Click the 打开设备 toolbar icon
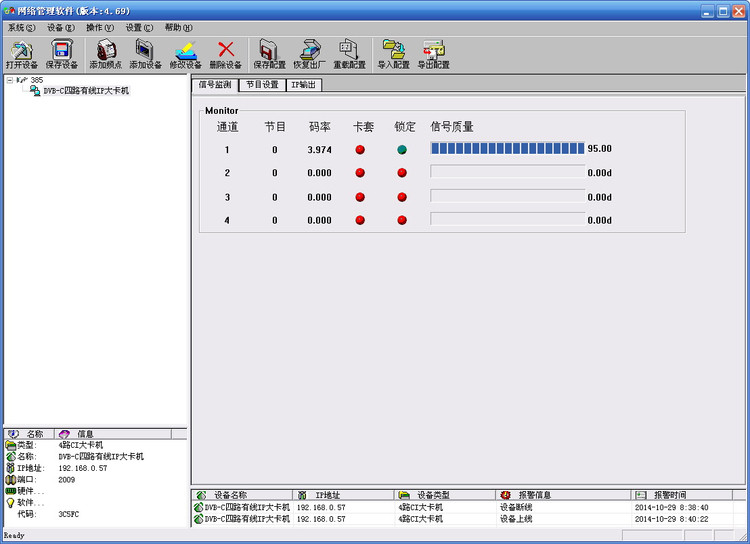 point(22,50)
